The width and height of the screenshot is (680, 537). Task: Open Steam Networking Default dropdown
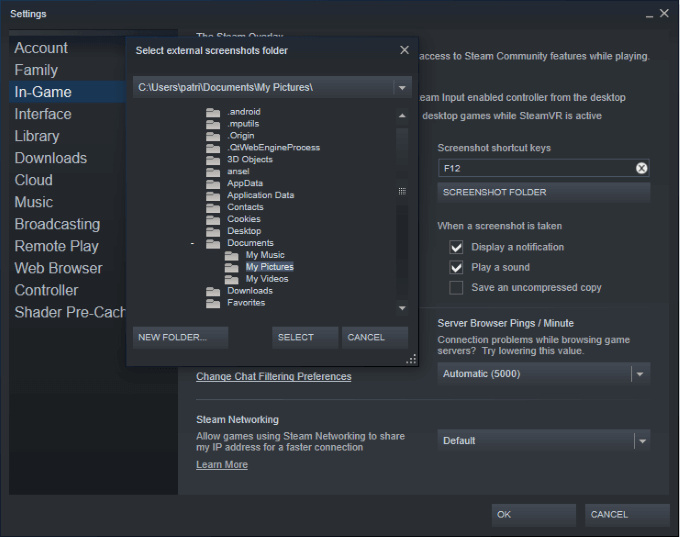coord(642,441)
